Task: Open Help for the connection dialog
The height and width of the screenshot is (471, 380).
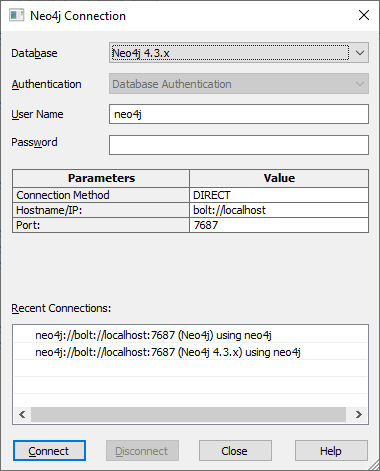Action: [x=331, y=451]
